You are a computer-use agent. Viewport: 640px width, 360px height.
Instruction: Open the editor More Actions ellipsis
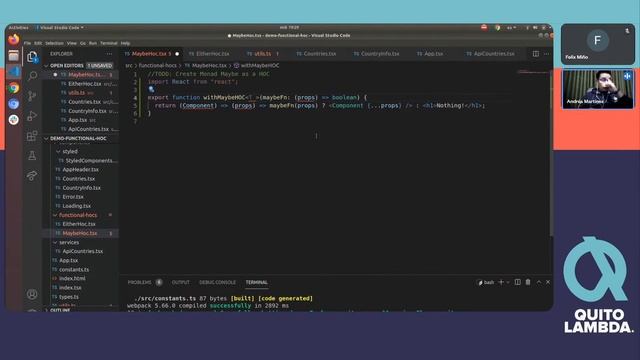click(x=547, y=54)
